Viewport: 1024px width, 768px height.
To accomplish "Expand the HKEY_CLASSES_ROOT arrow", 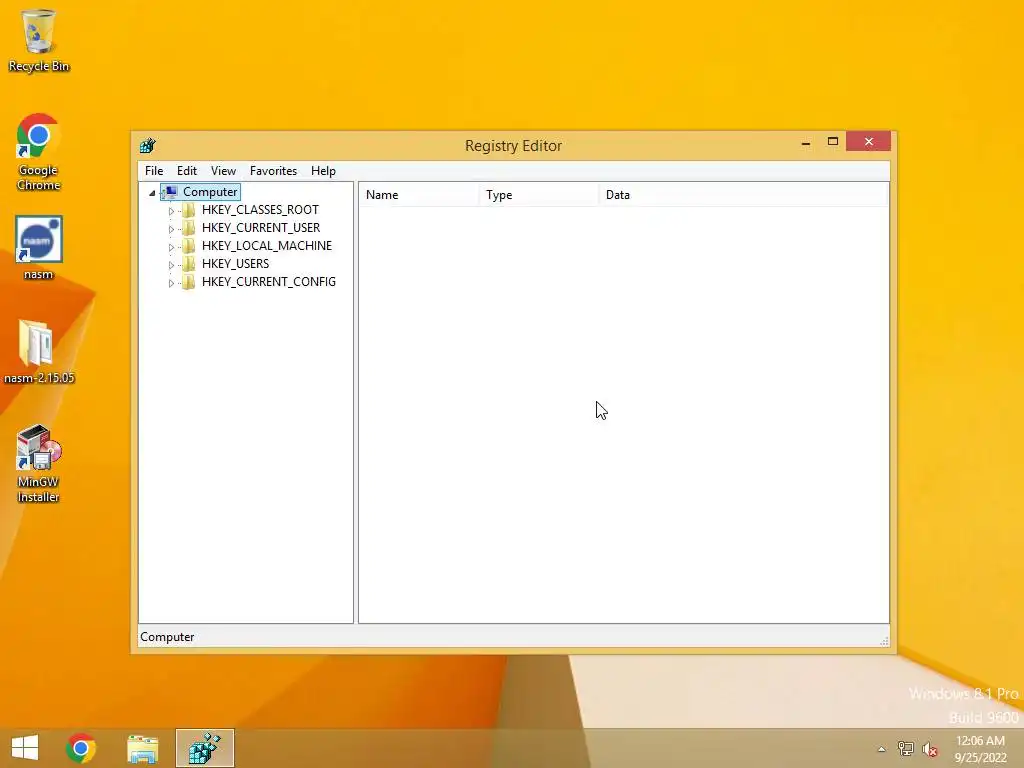I will tap(171, 211).
